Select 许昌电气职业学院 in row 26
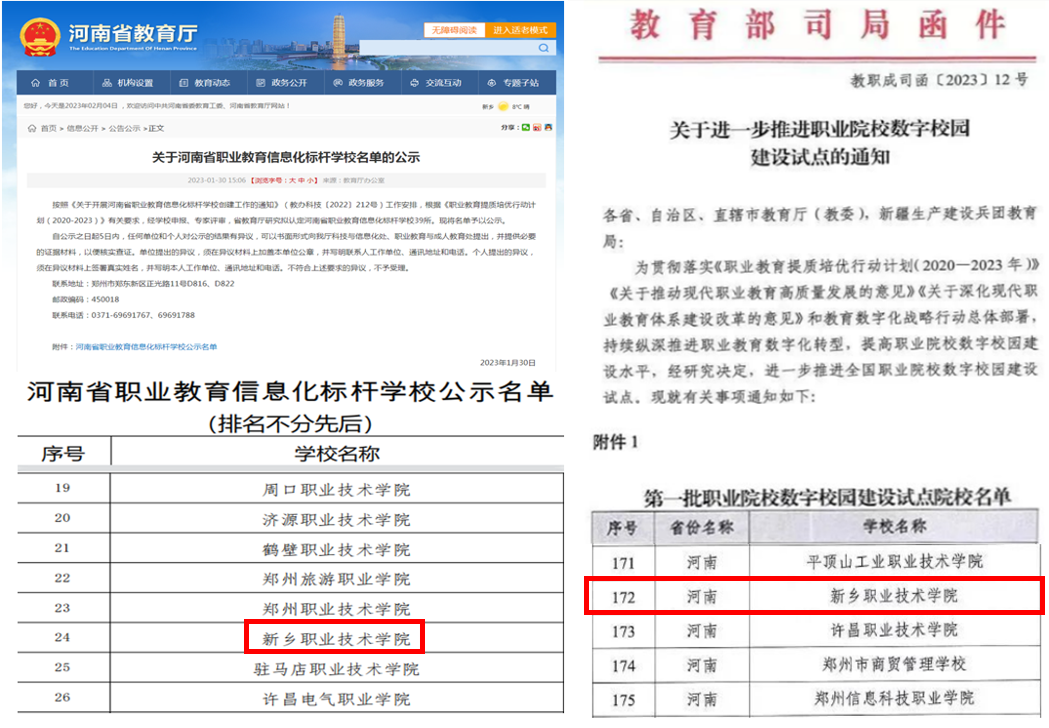This screenshot has height=728, width=1049. pos(337,699)
